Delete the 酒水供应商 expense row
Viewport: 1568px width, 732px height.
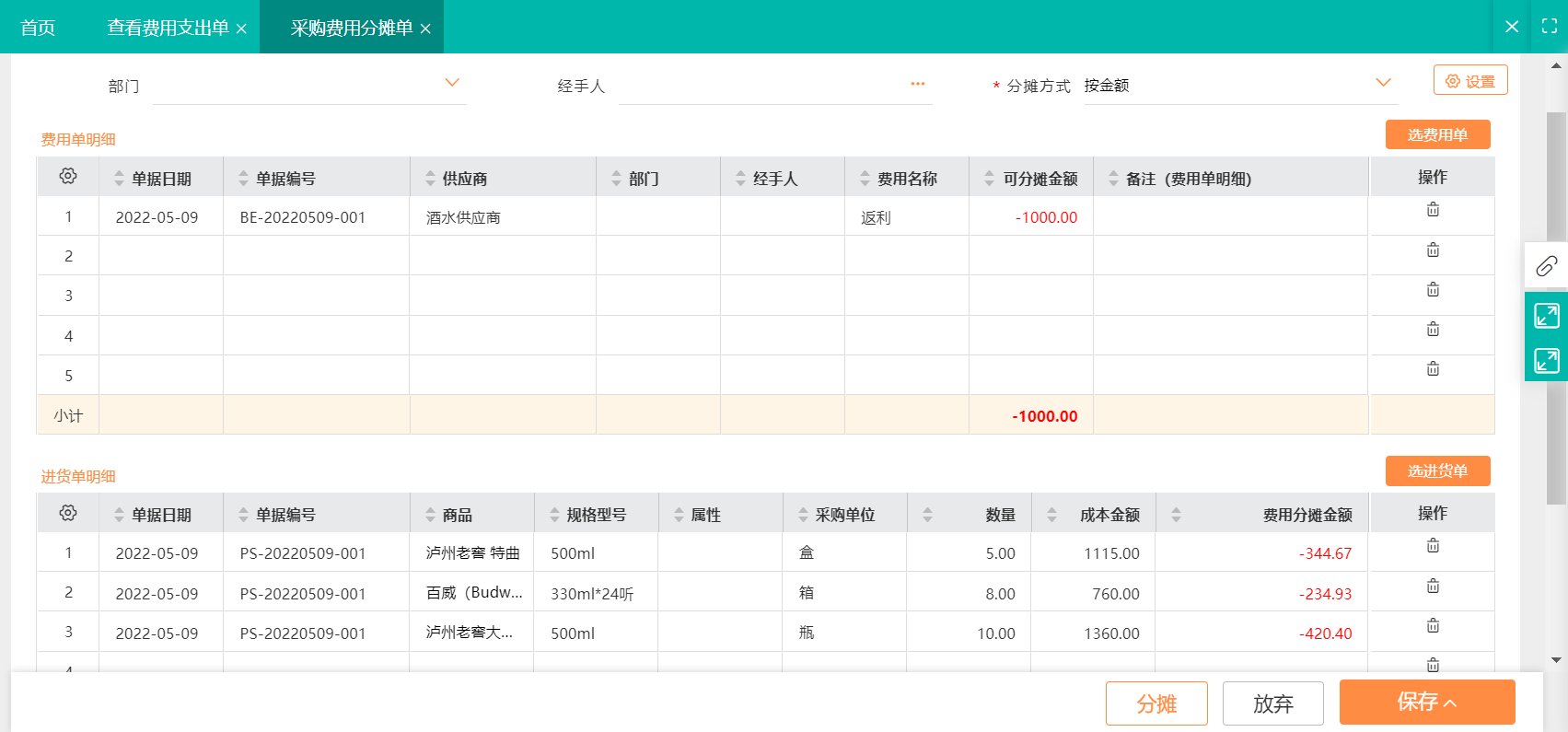[1433, 210]
